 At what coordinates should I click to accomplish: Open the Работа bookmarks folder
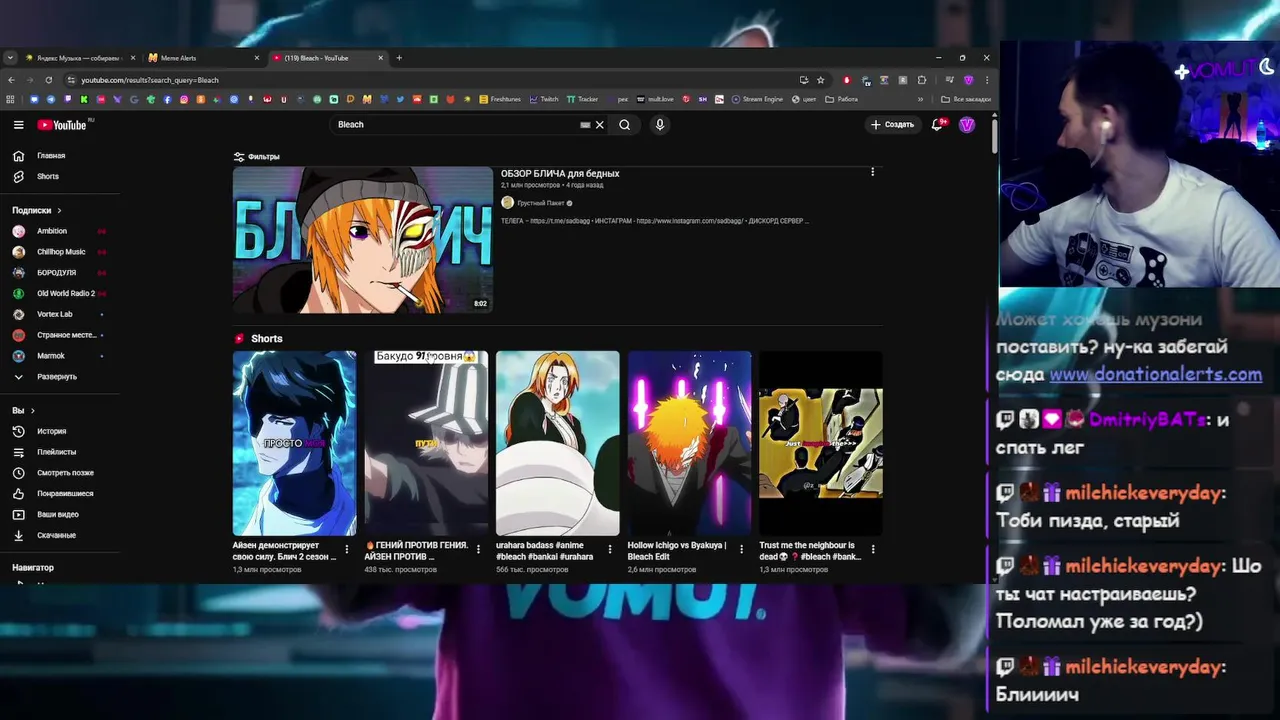tap(841, 99)
